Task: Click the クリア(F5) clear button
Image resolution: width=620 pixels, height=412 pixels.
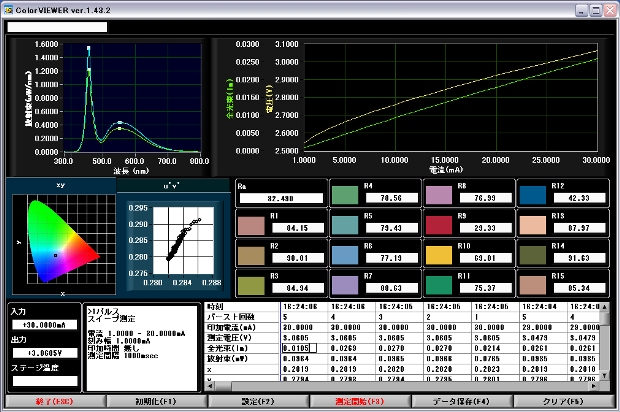Action: pos(565,402)
